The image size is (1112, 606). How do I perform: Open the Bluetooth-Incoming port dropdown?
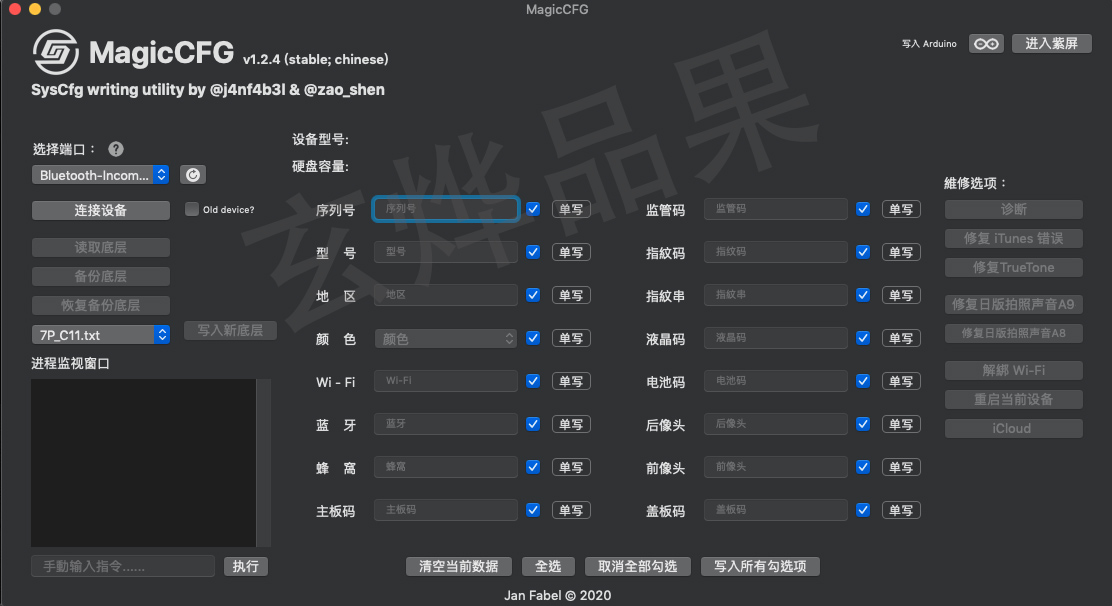[100, 174]
